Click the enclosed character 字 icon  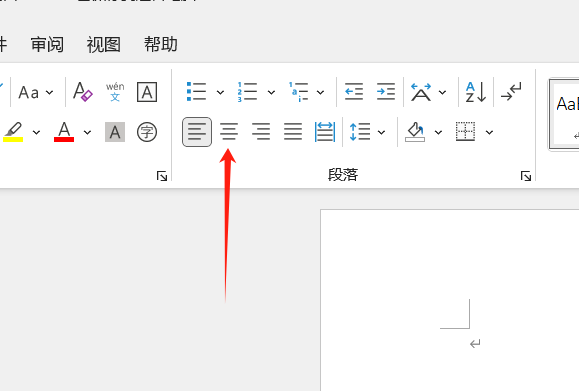pyautogui.click(x=147, y=132)
